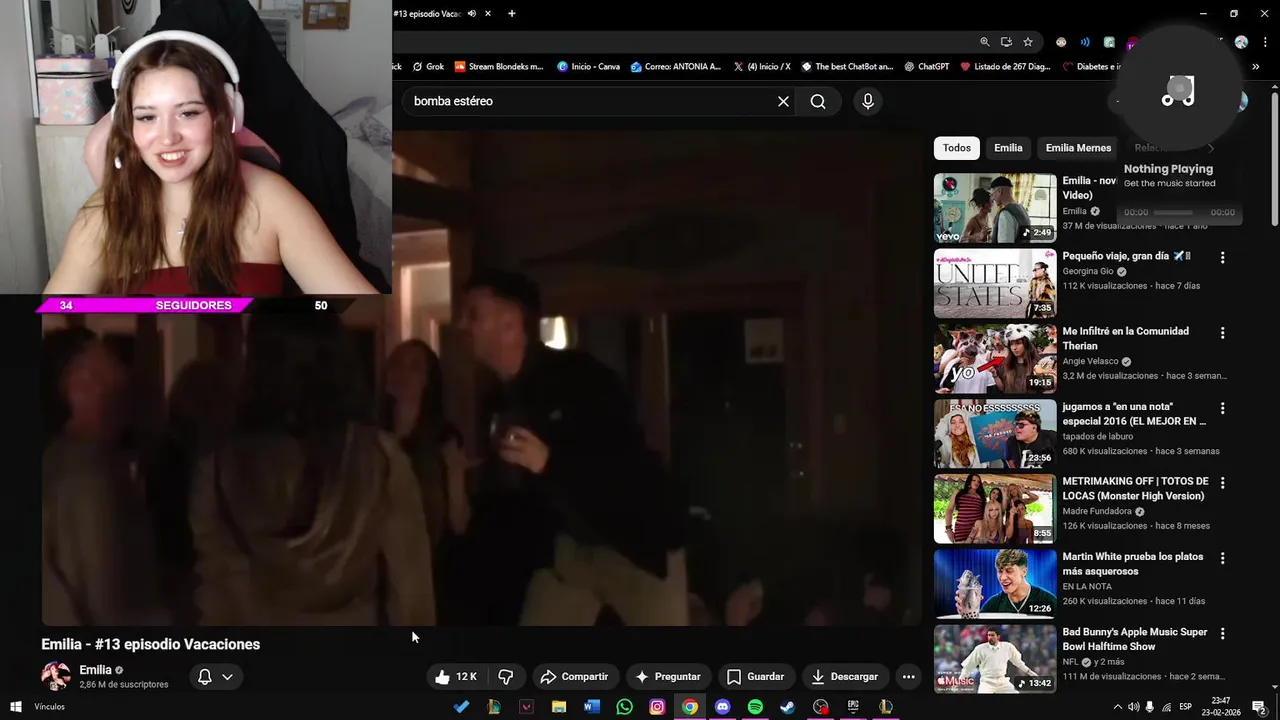The height and width of the screenshot is (720, 1280).
Task: Open Martin White prueba los platos title
Action: tap(1133, 564)
